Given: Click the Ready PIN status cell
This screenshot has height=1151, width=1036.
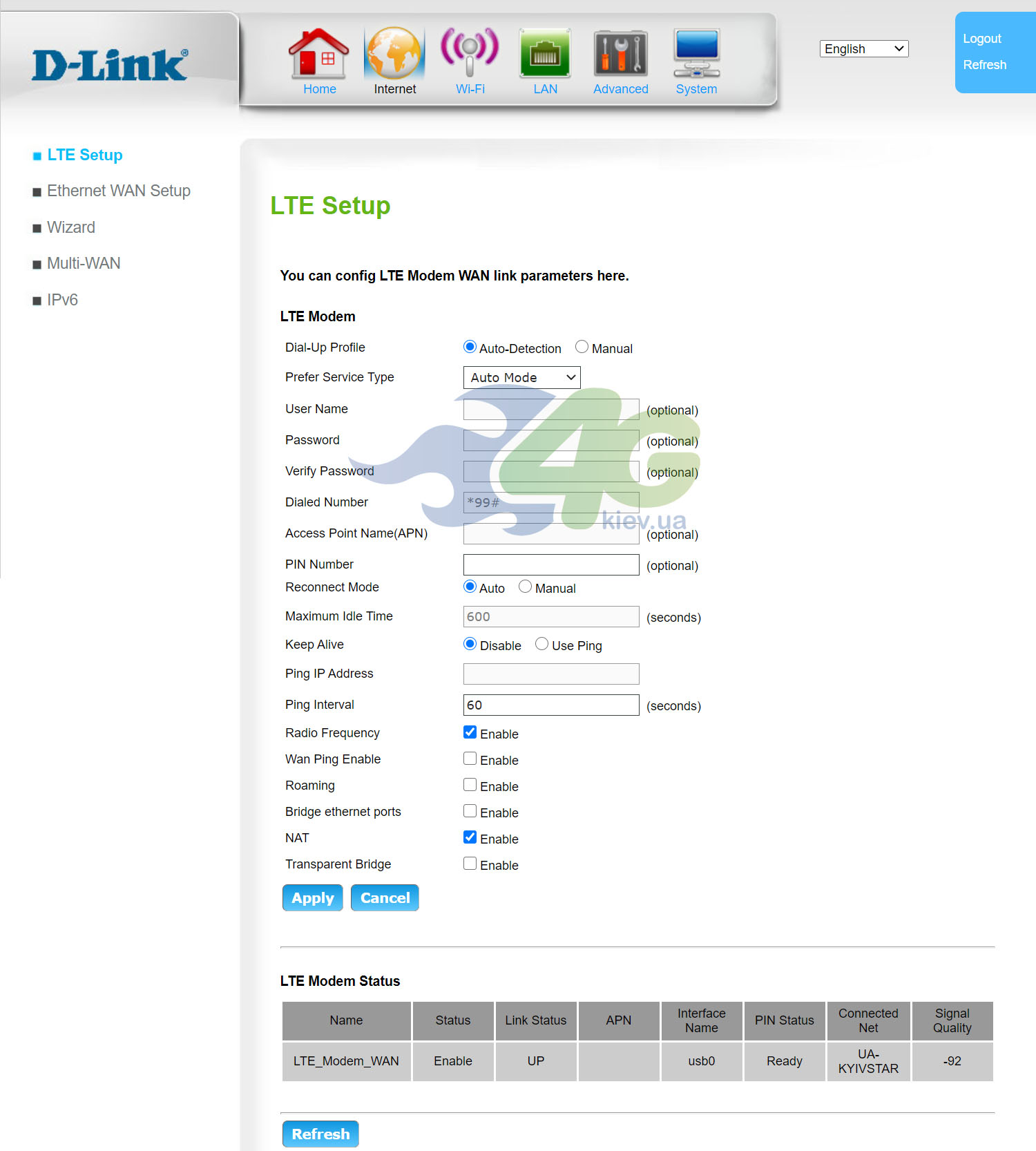Looking at the screenshot, I should click(785, 1061).
